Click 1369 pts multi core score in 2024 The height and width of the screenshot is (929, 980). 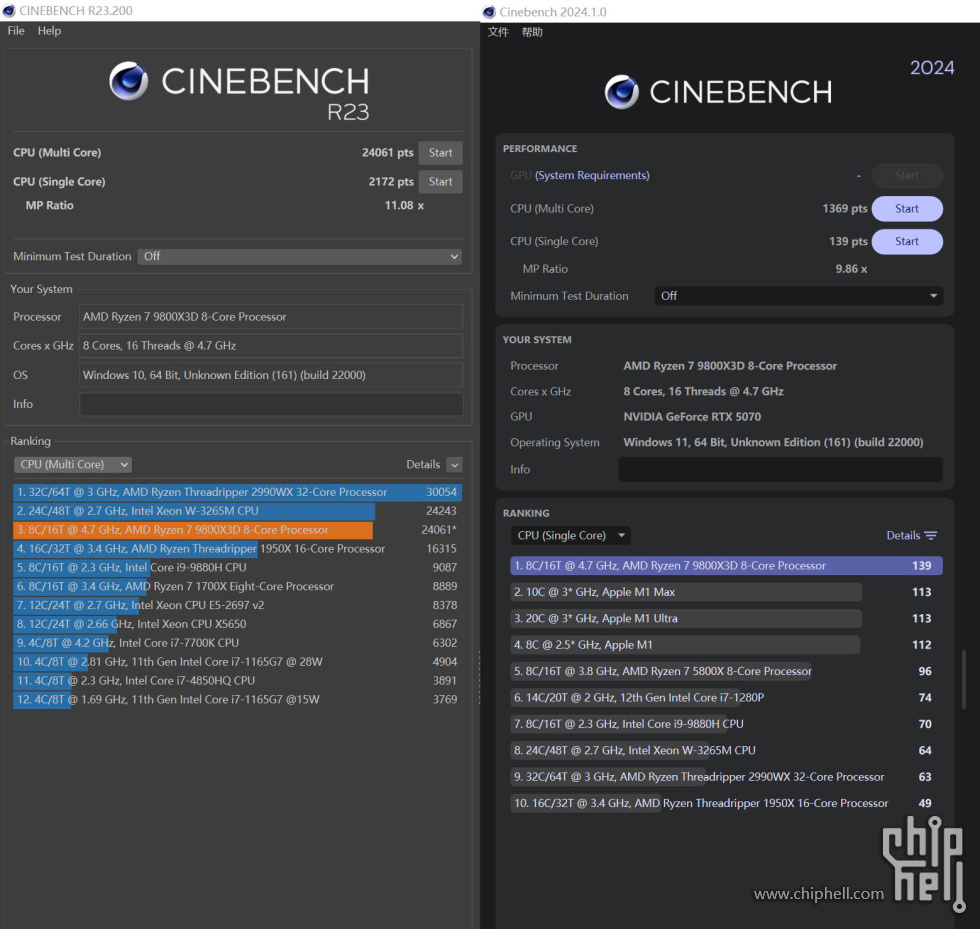(845, 209)
